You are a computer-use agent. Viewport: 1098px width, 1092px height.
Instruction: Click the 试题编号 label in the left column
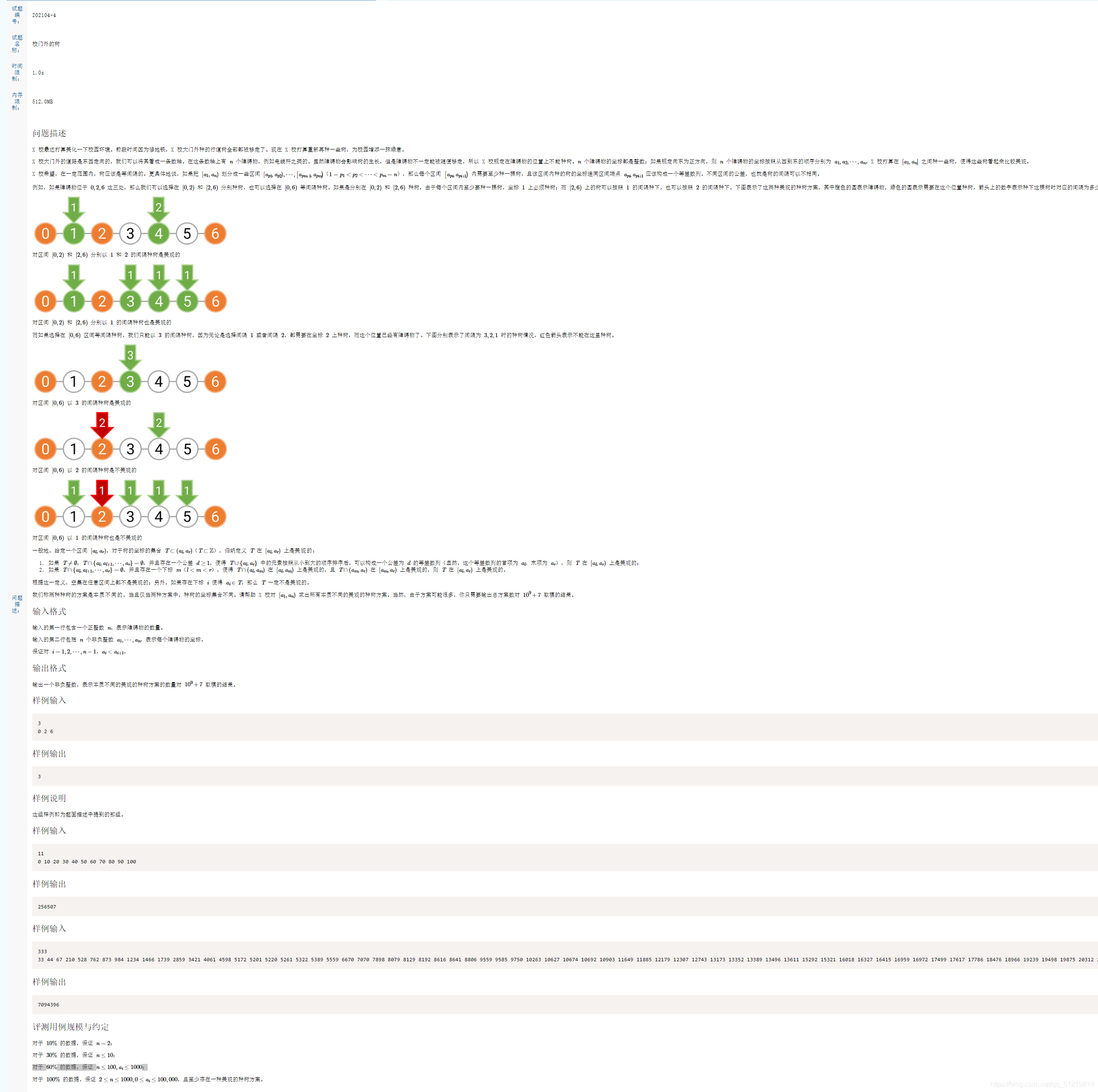pos(17,15)
